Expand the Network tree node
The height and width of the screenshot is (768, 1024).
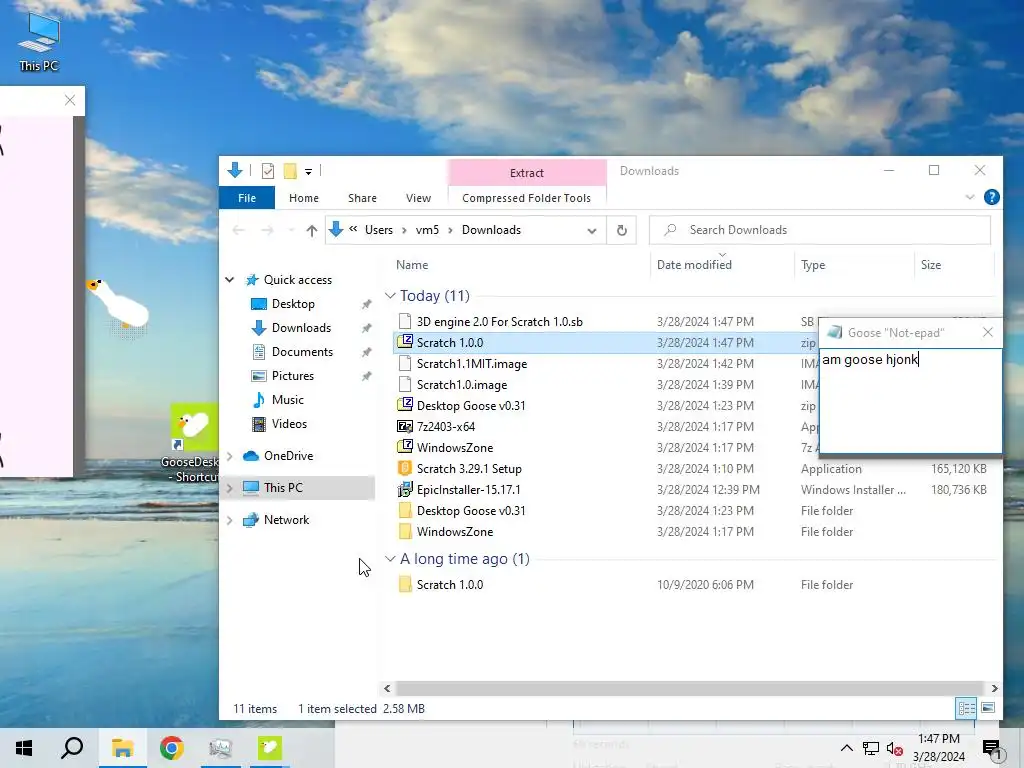230,520
